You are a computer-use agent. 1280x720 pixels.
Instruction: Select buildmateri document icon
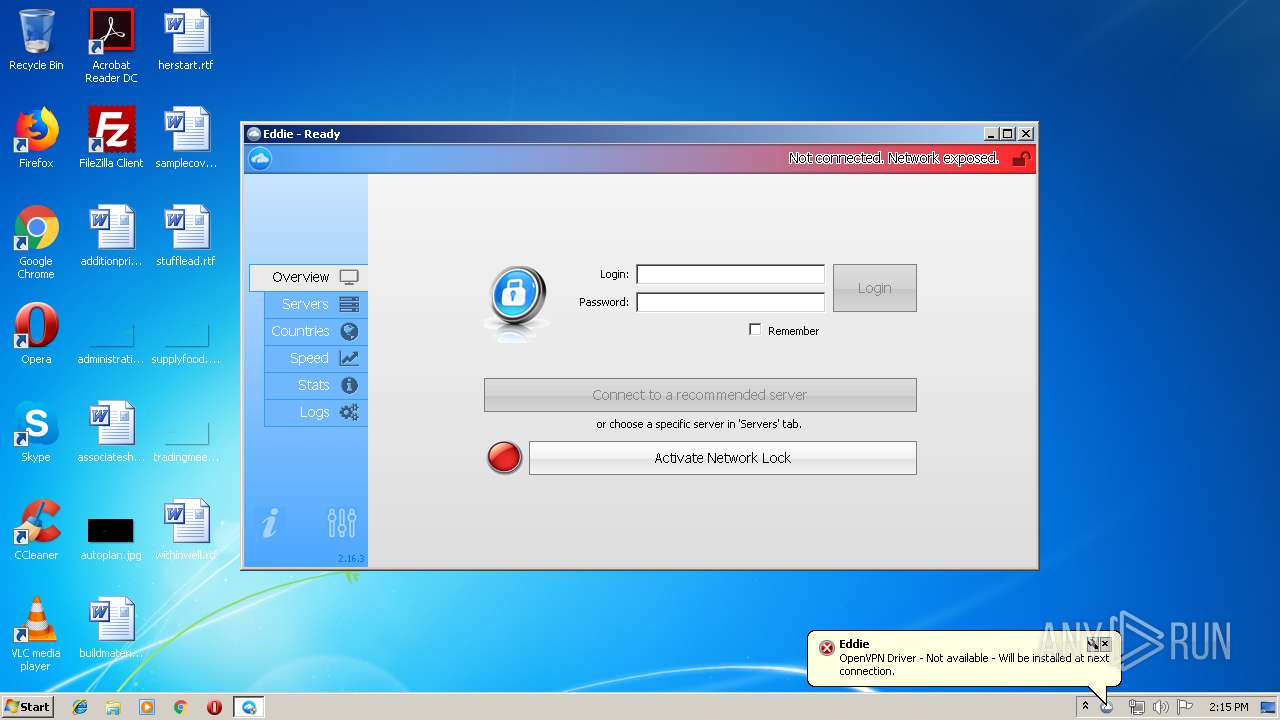pos(111,628)
